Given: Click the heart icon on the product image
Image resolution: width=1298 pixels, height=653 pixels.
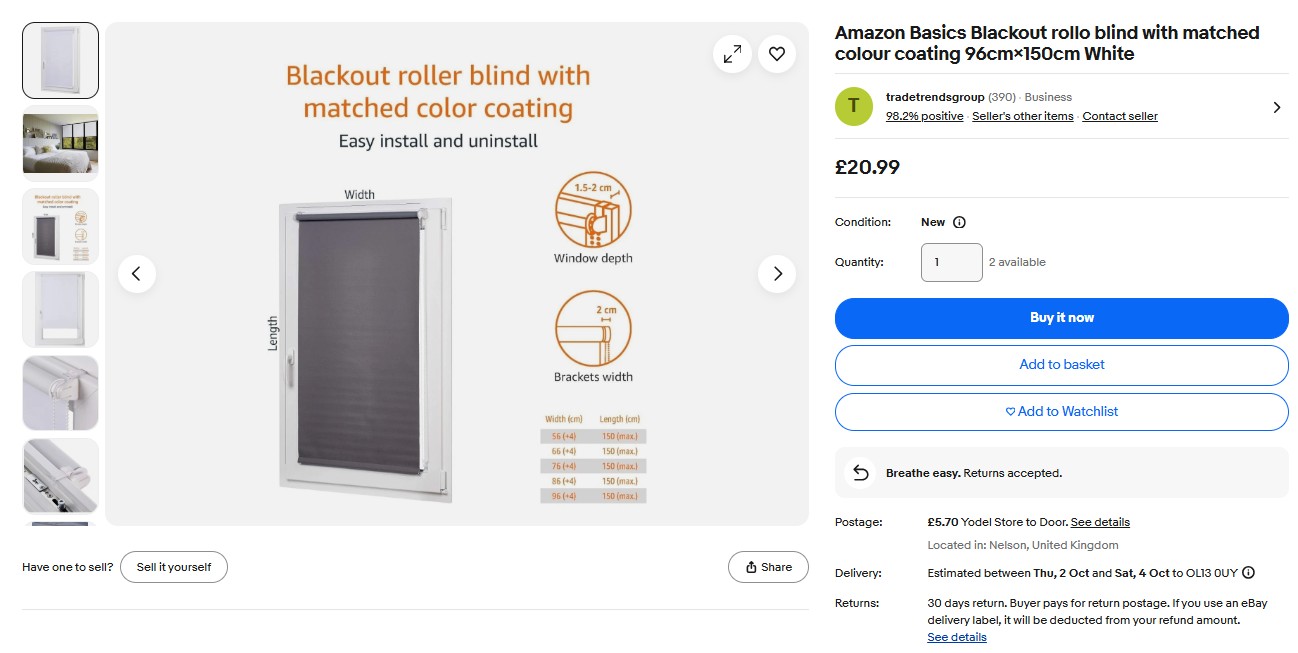Looking at the screenshot, I should [x=777, y=54].
